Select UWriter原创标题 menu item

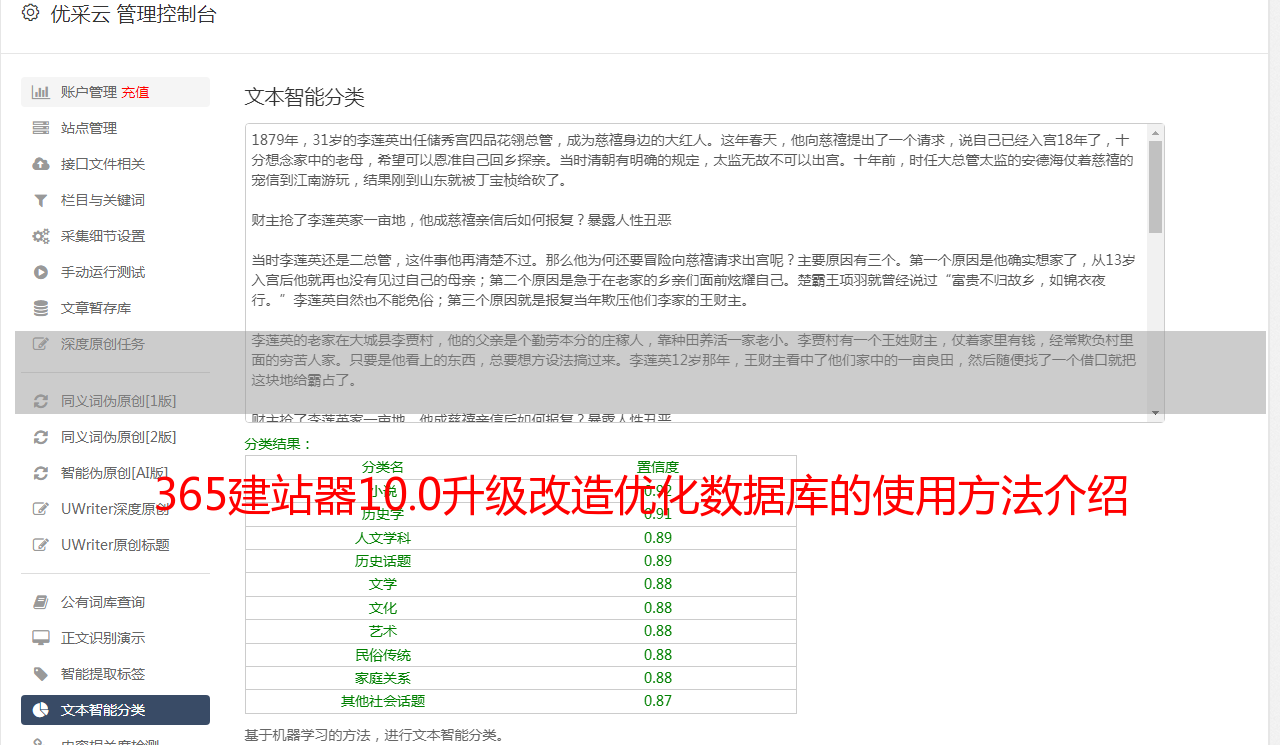click(115, 545)
